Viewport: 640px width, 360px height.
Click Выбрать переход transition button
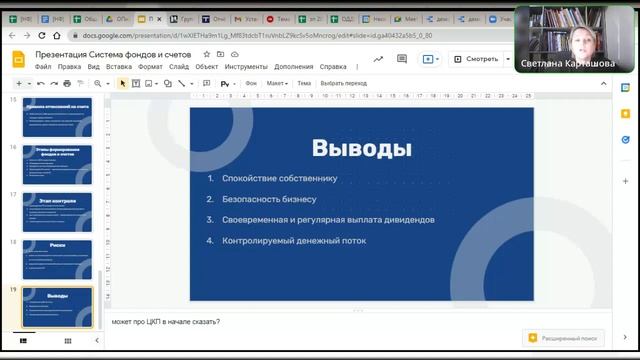click(x=344, y=83)
